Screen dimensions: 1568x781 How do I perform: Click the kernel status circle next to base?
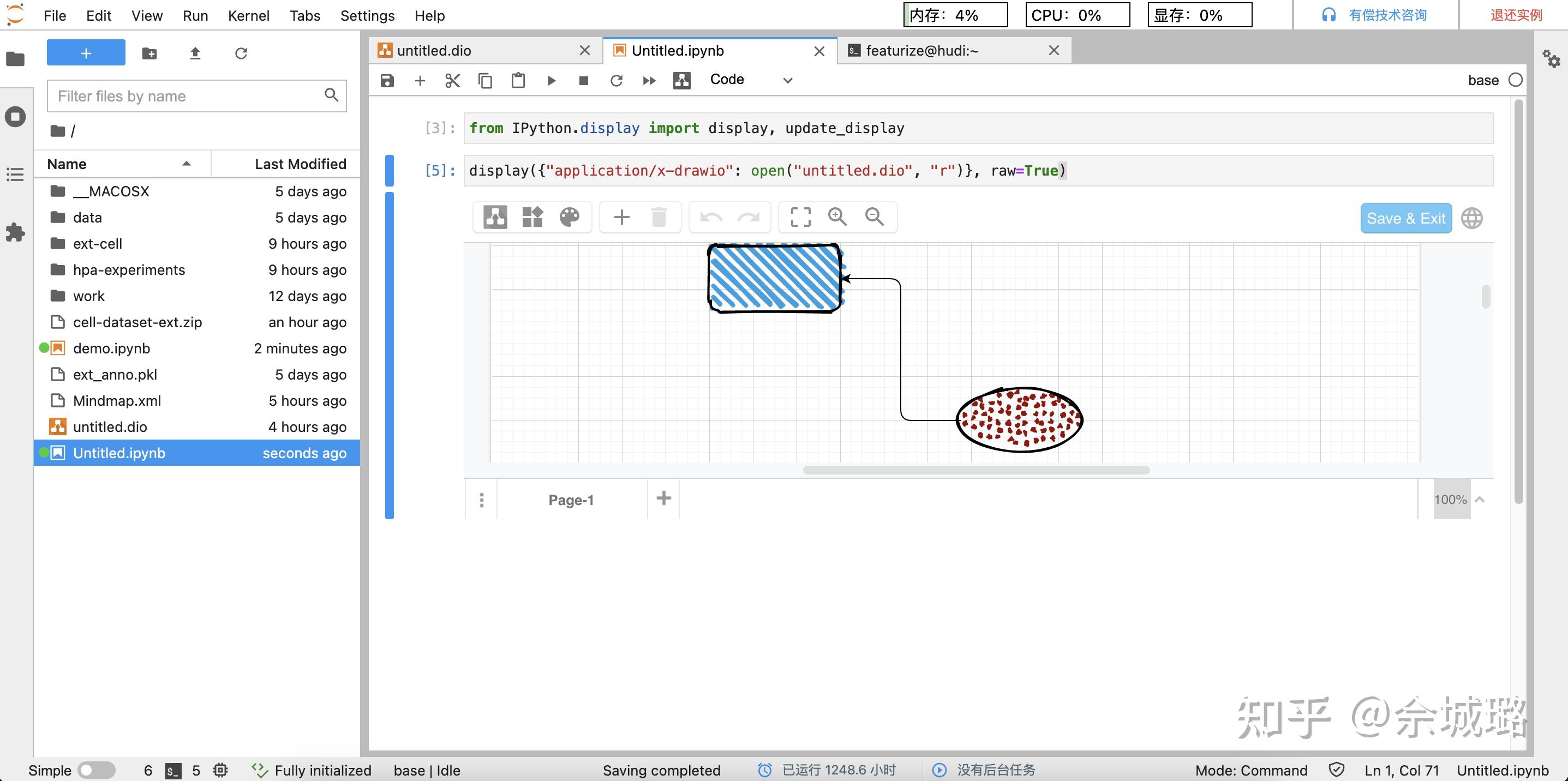coord(1515,80)
